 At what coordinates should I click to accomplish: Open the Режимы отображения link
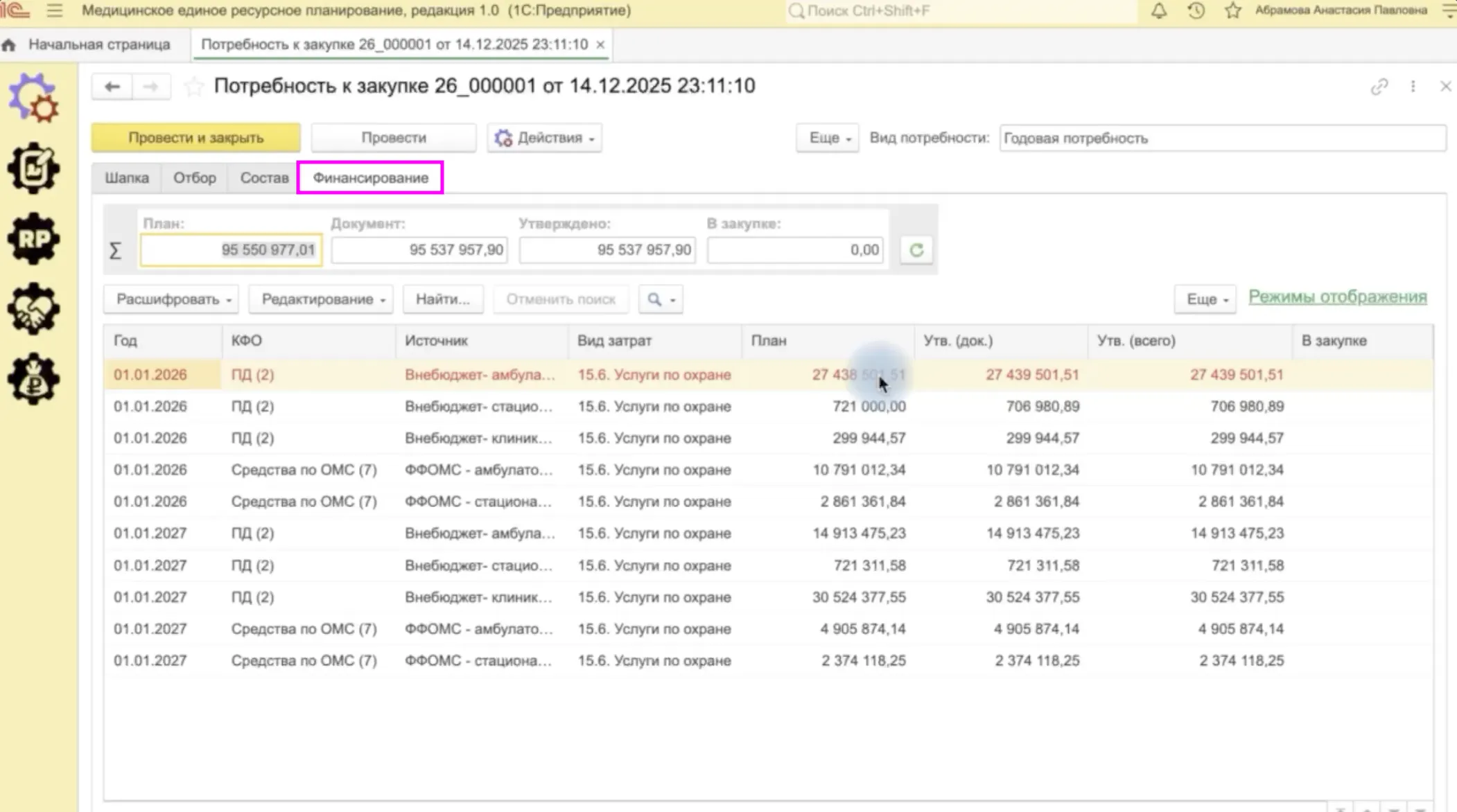[x=1337, y=297]
